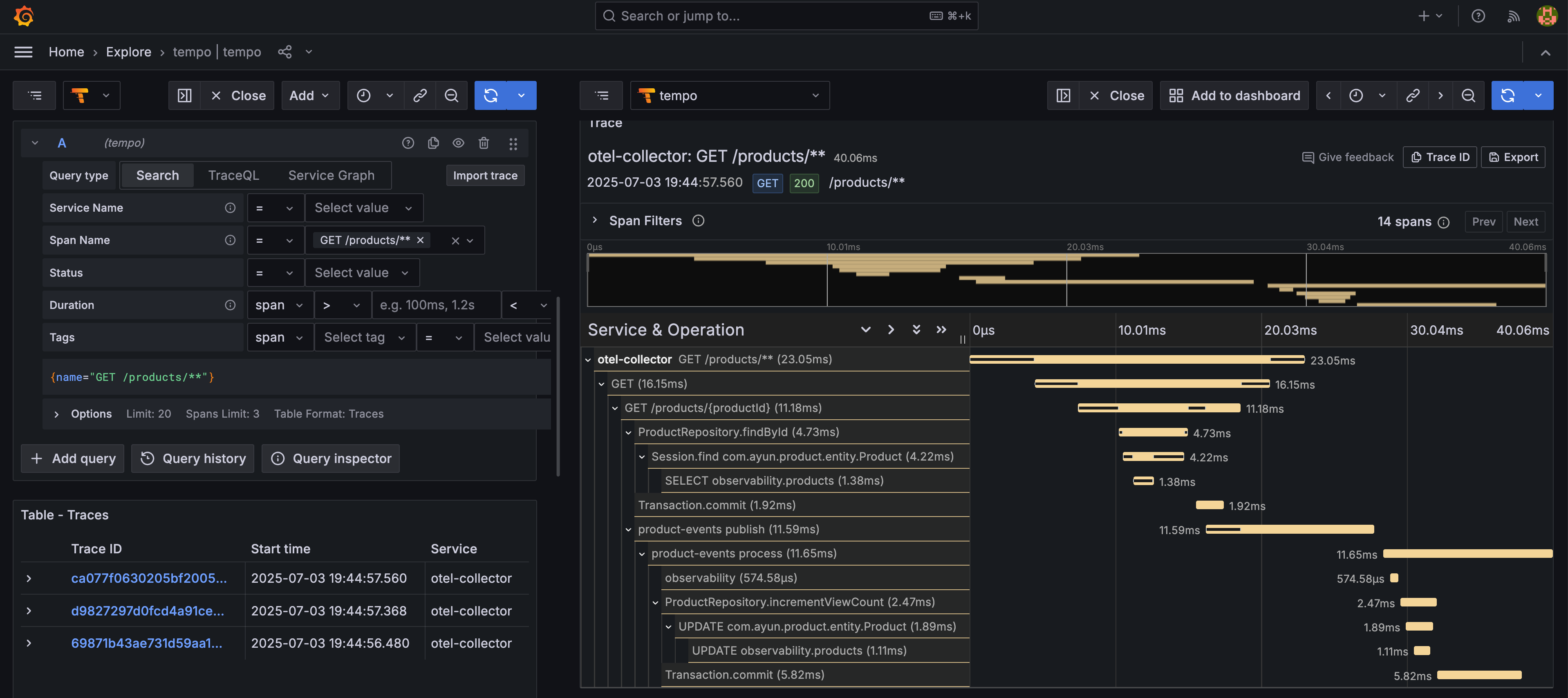This screenshot has height=698, width=1568.
Task: Open Query inspector
Action: pyautogui.click(x=331, y=458)
